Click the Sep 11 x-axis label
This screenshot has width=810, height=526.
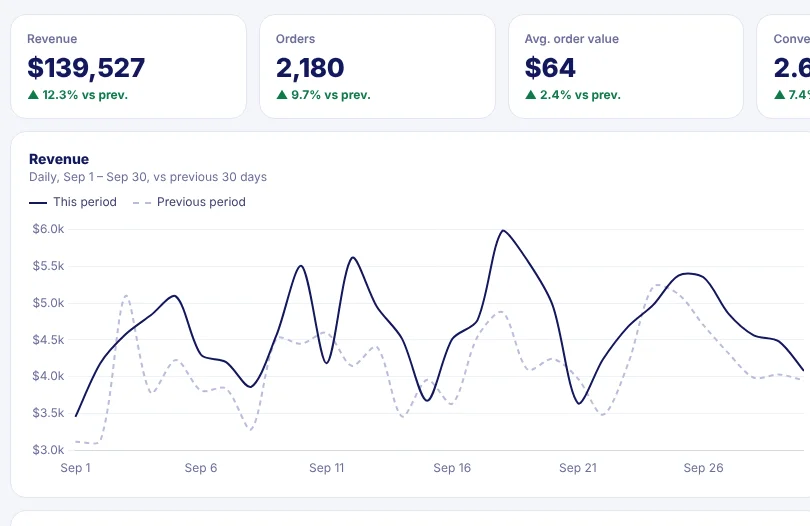[326, 468]
